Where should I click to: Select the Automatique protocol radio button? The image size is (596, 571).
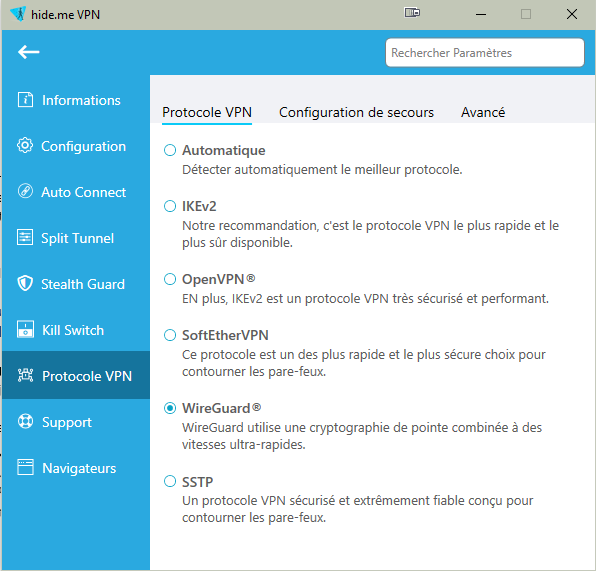coord(170,150)
